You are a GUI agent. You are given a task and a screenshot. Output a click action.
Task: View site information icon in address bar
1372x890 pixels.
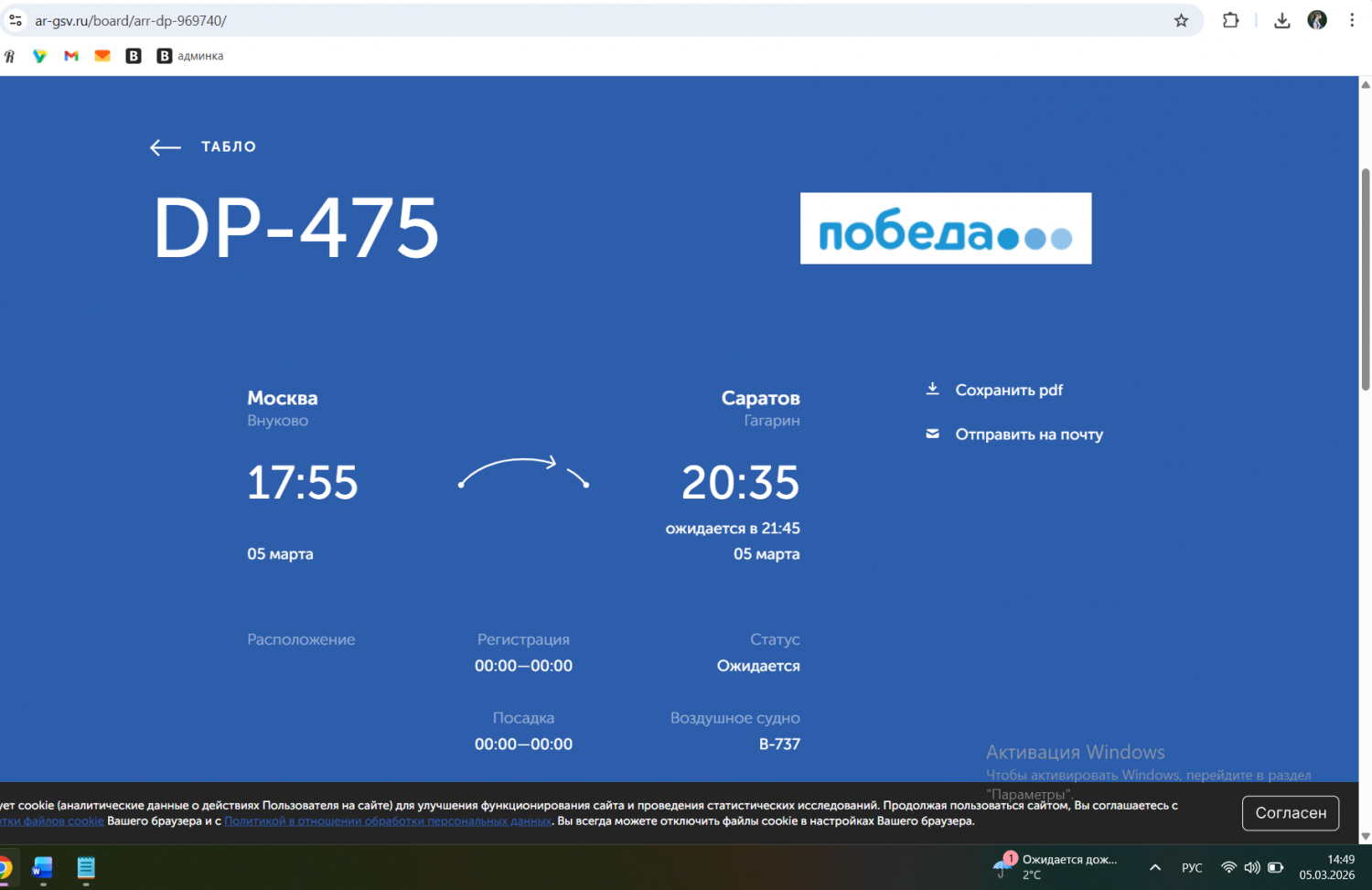16,20
